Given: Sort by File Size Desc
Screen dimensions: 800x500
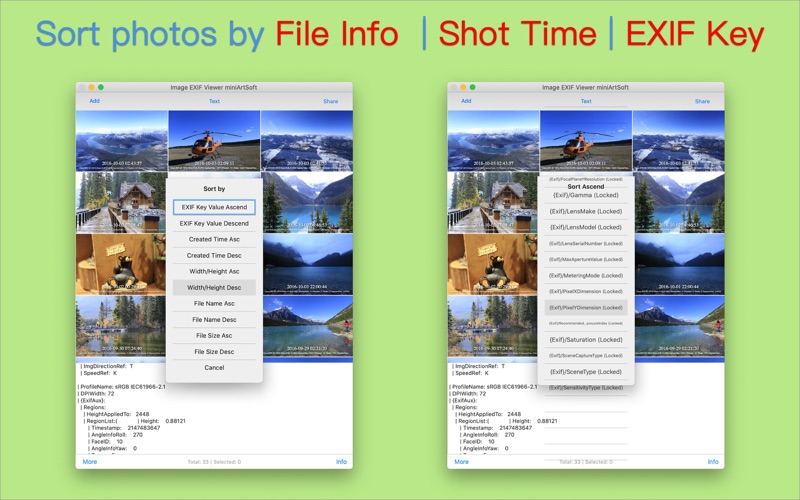Looking at the screenshot, I should point(214,352).
